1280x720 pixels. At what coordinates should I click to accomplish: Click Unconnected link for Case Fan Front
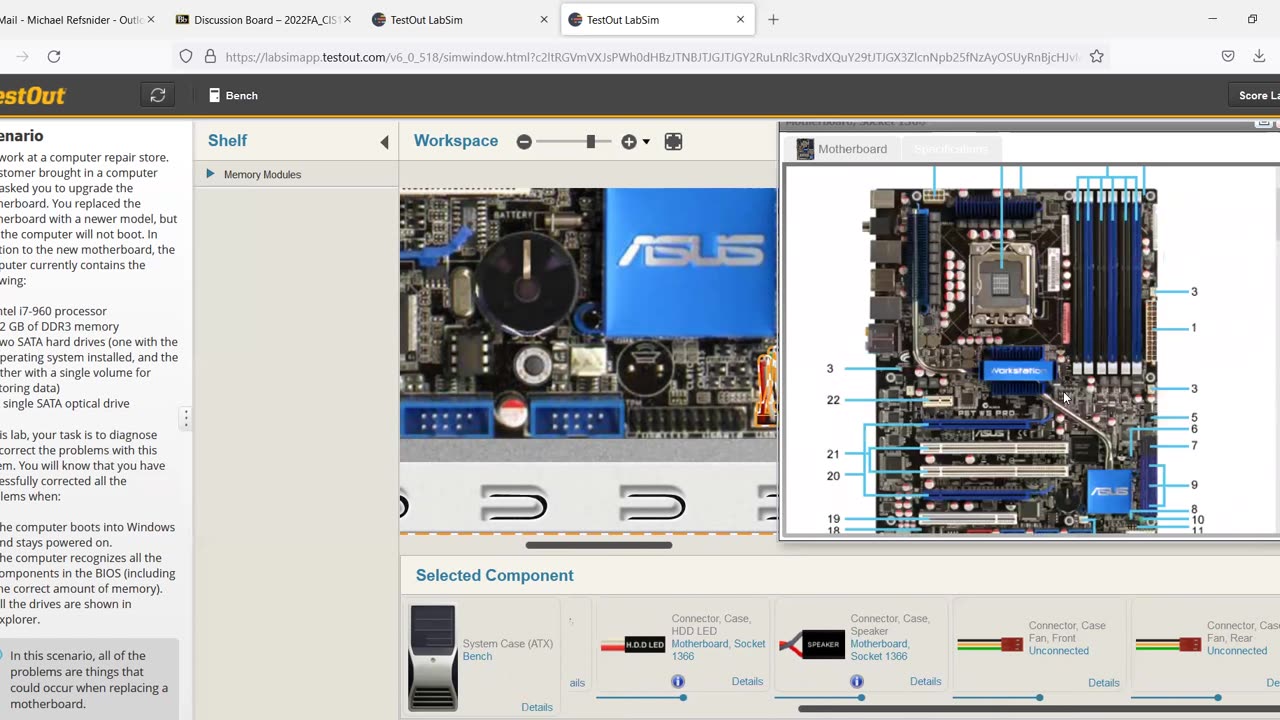pos(1058,651)
